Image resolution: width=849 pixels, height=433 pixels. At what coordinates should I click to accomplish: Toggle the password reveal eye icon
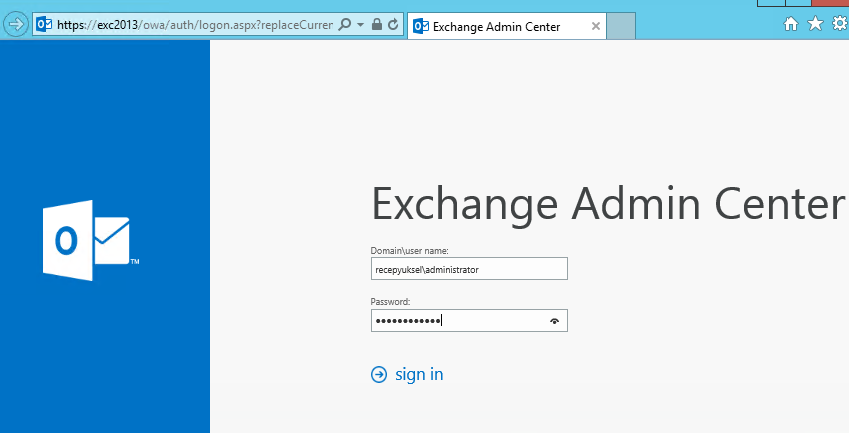tap(554, 321)
